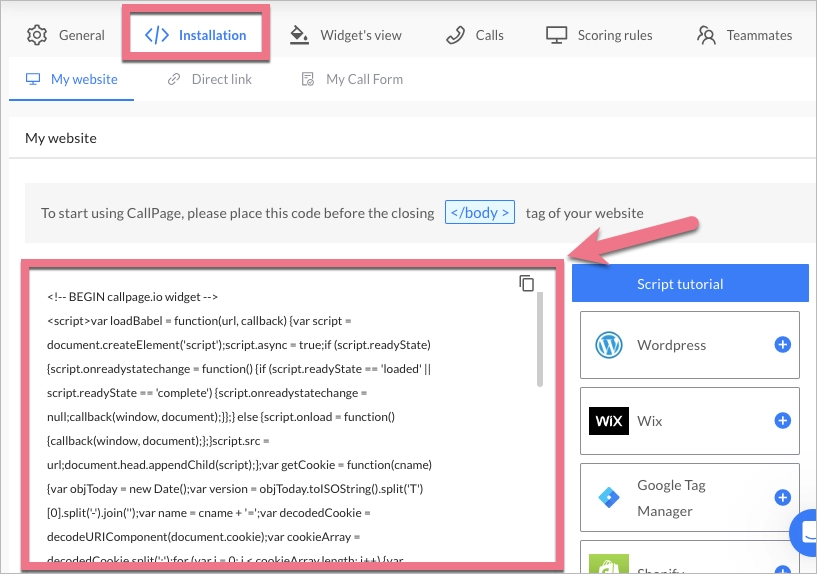Click the Widget's view paint bucket icon
This screenshot has height=574, width=817.
point(299,35)
